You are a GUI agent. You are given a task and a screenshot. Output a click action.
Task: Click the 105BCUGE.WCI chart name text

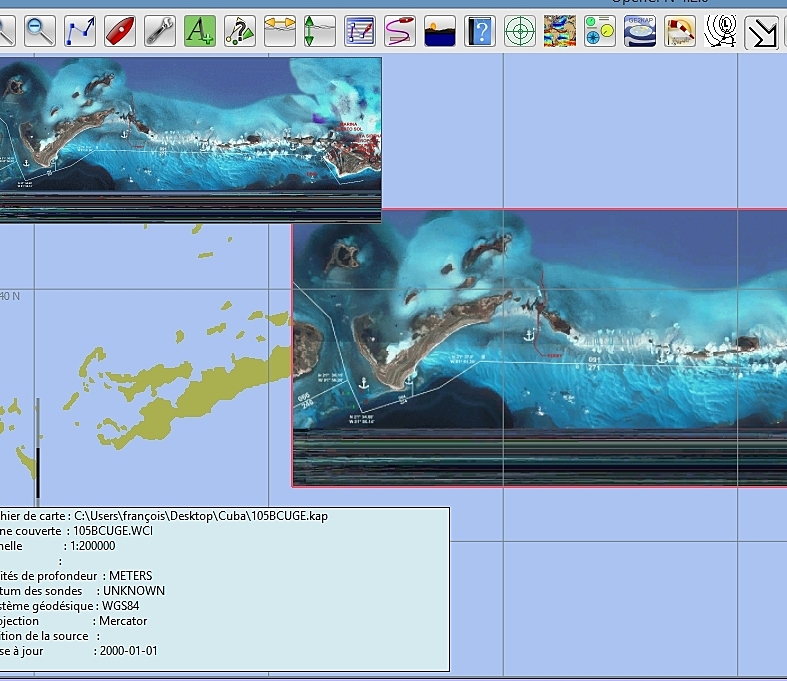(x=113, y=531)
